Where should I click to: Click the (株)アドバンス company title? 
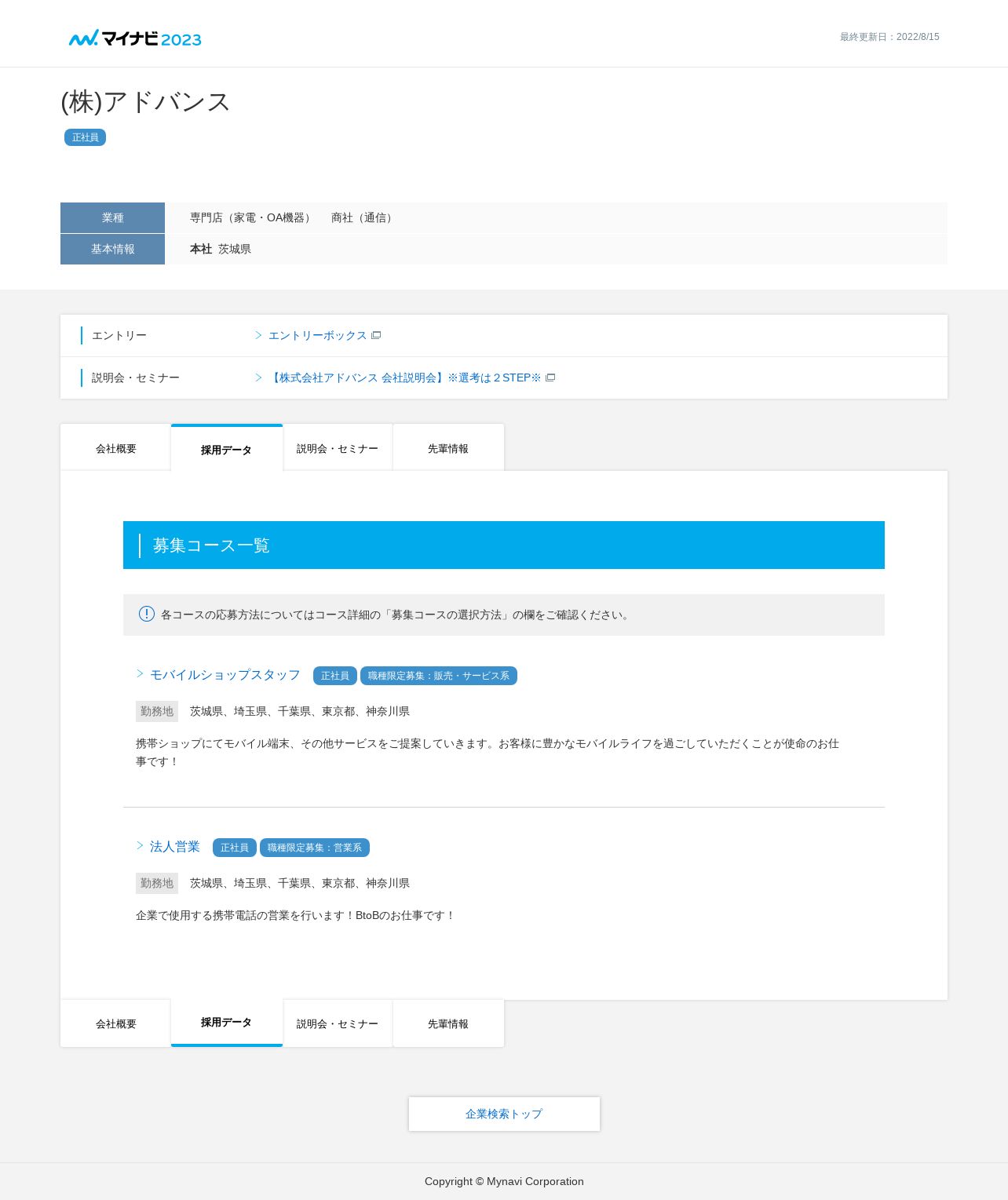(x=145, y=102)
